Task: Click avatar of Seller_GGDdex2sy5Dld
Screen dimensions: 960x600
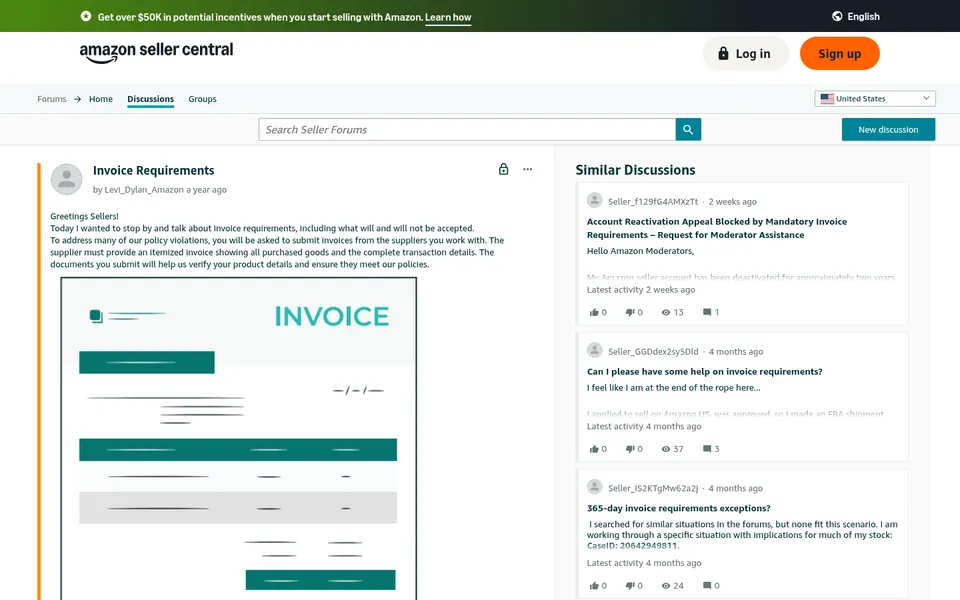Action: pos(594,350)
